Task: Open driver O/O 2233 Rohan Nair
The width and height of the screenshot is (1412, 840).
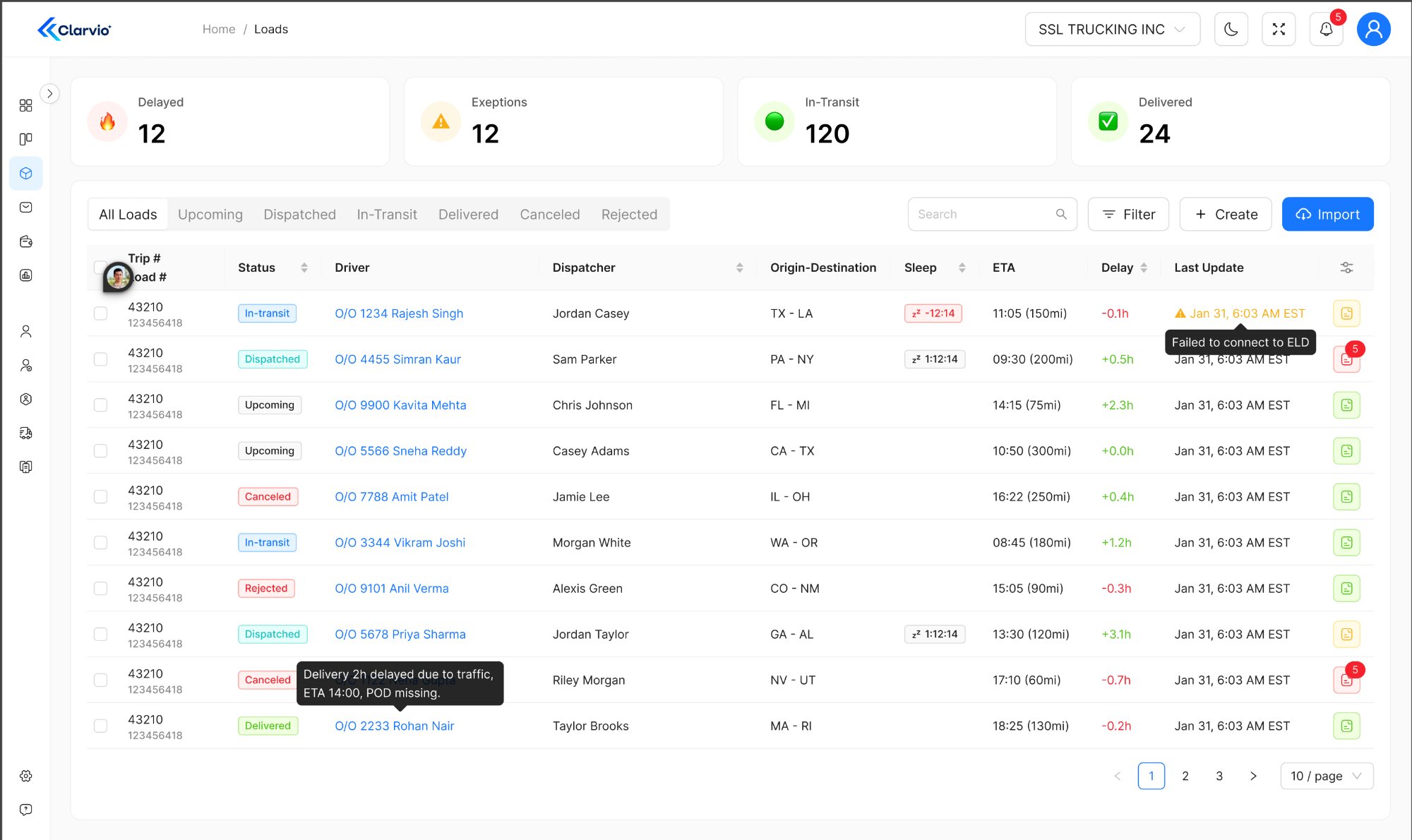Action: (394, 726)
